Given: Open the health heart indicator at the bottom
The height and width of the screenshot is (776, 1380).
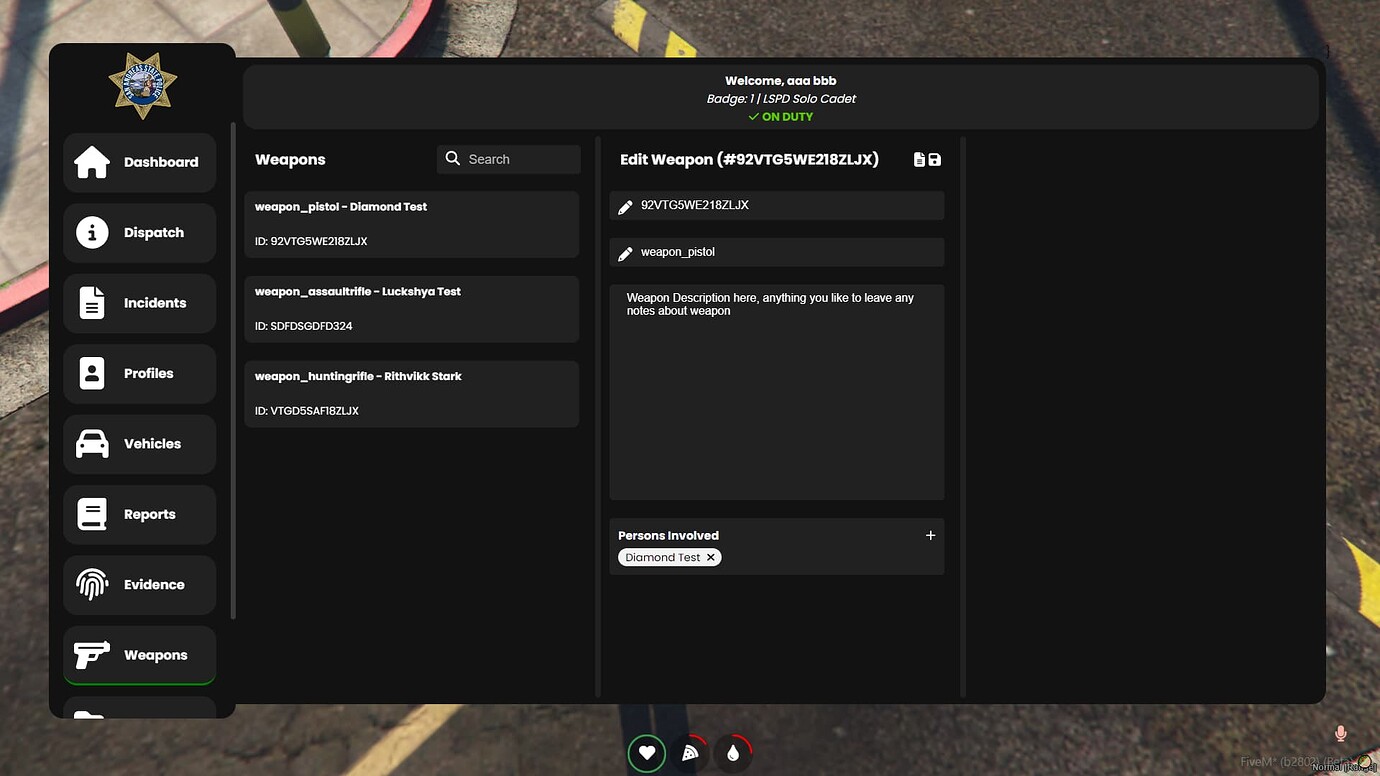Looking at the screenshot, I should pyautogui.click(x=647, y=752).
